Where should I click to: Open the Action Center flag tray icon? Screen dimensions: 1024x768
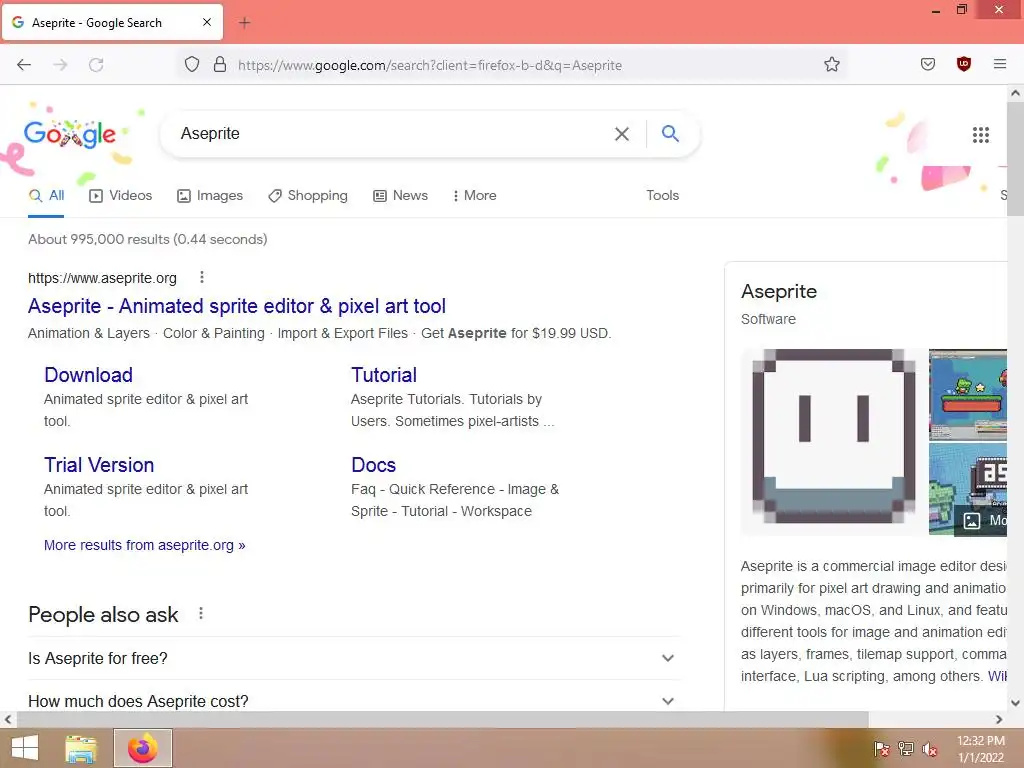(881, 749)
